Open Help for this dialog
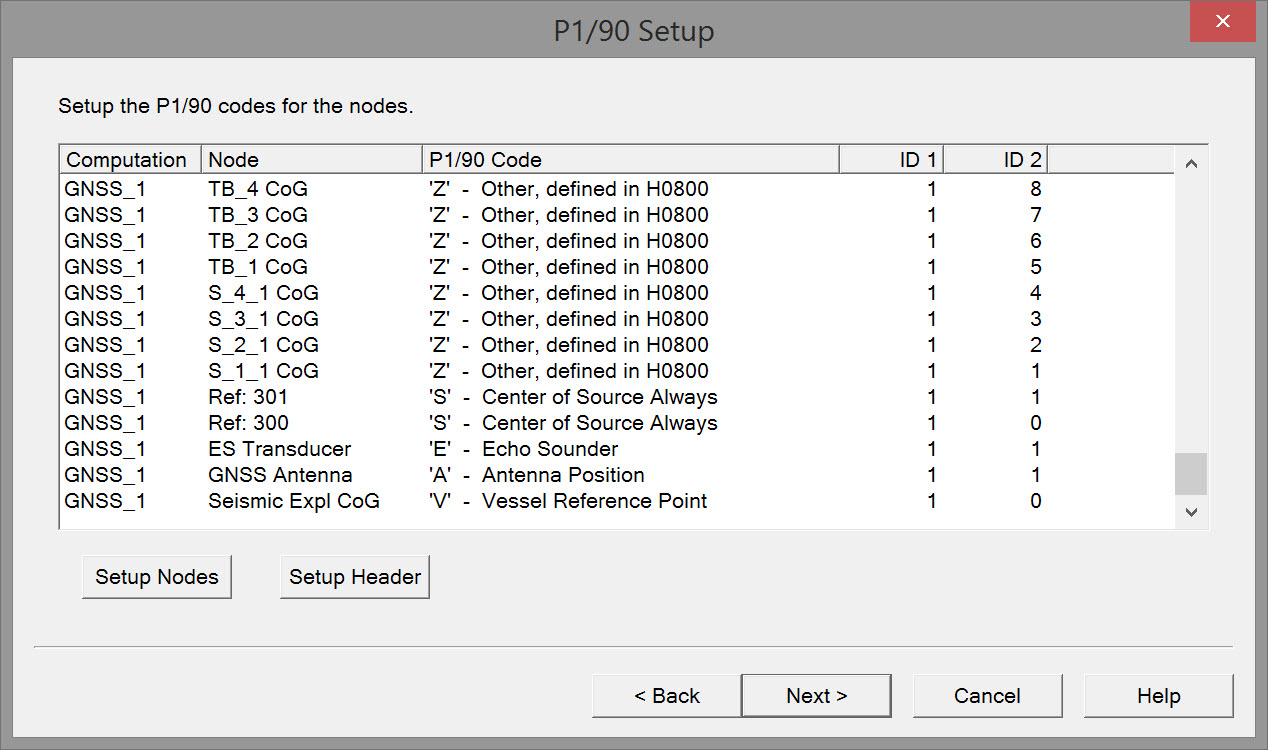 click(x=1158, y=696)
